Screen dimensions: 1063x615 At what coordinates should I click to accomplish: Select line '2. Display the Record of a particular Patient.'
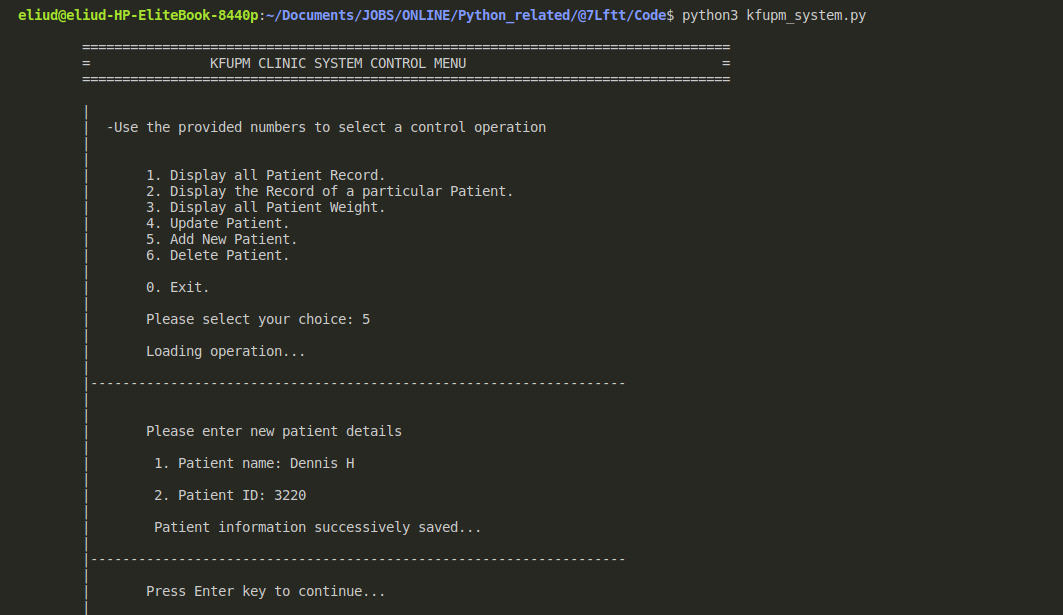pos(329,191)
